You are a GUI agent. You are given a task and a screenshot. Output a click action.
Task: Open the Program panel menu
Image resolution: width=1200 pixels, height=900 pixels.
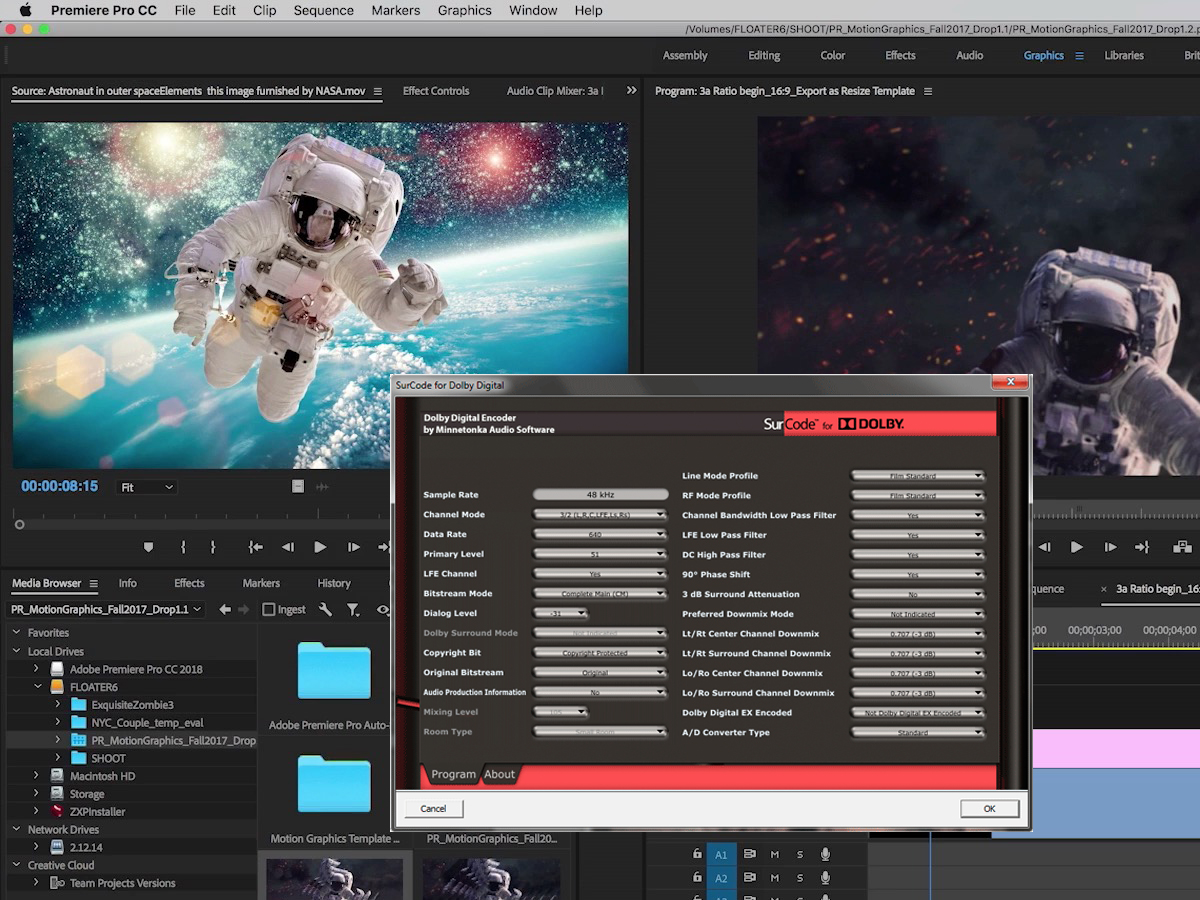928,91
